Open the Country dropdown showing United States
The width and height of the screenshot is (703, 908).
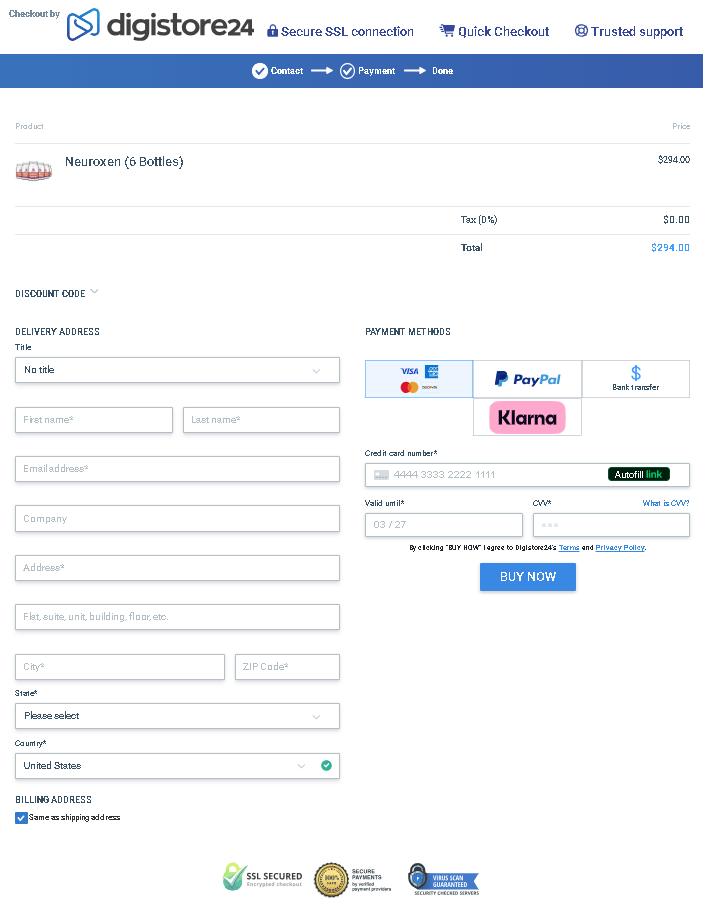pos(177,766)
